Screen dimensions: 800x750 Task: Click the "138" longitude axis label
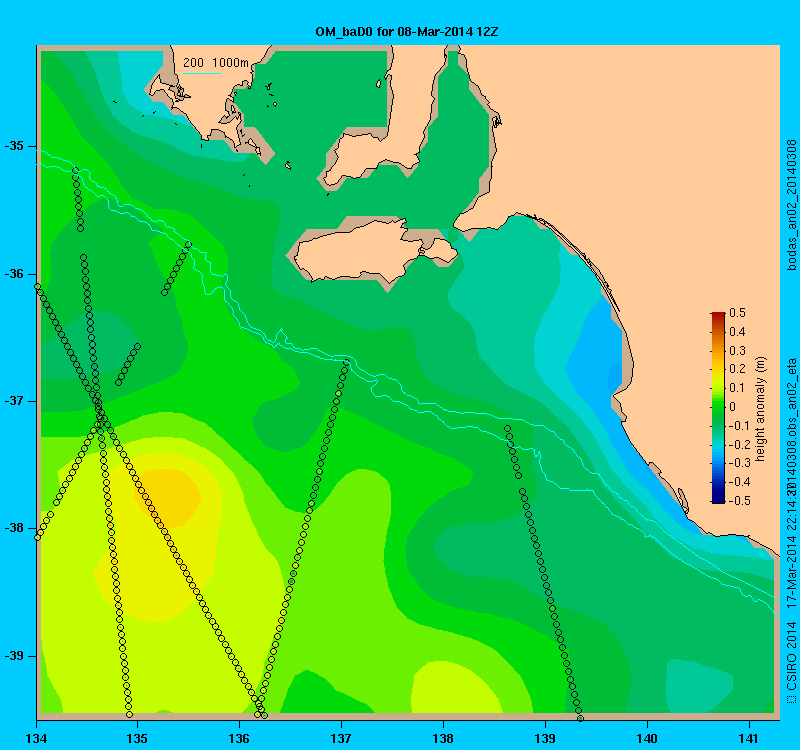click(x=443, y=738)
